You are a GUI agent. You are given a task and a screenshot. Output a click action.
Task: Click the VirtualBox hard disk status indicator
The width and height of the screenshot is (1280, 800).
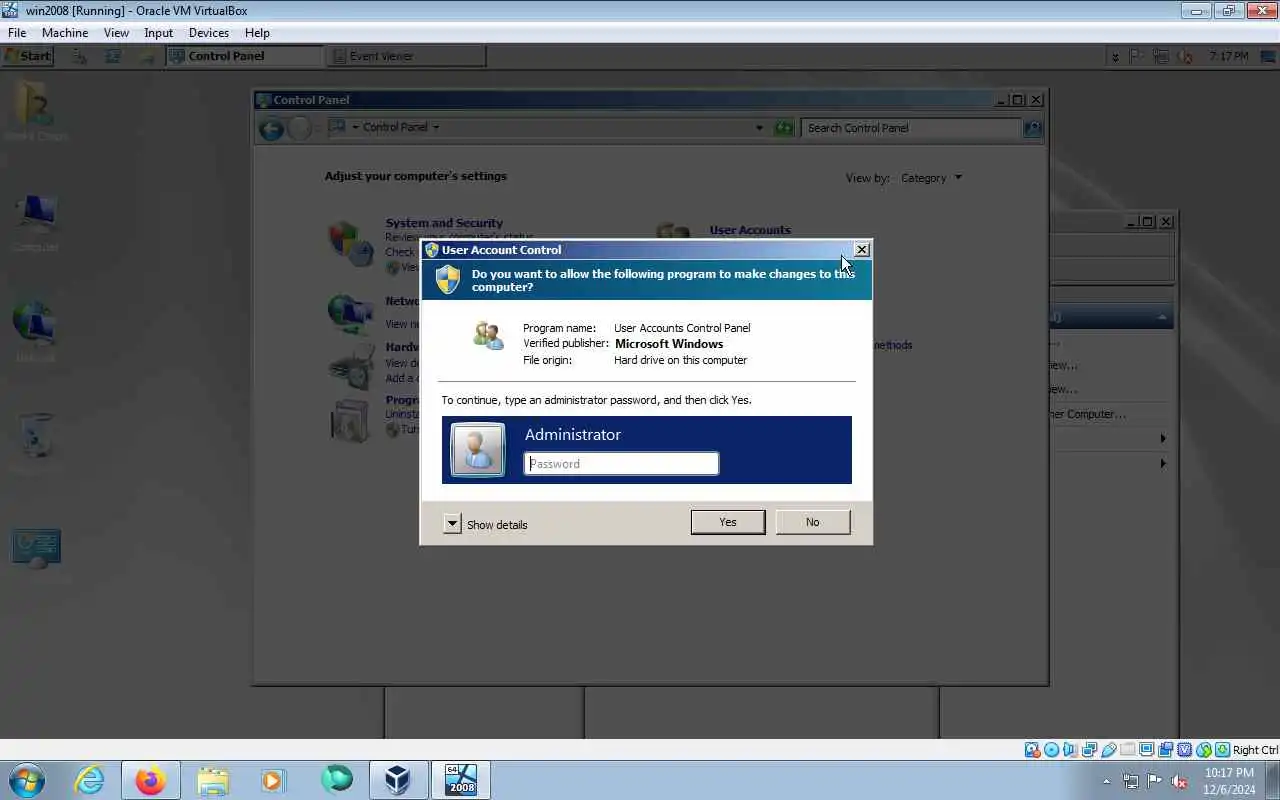1032,750
